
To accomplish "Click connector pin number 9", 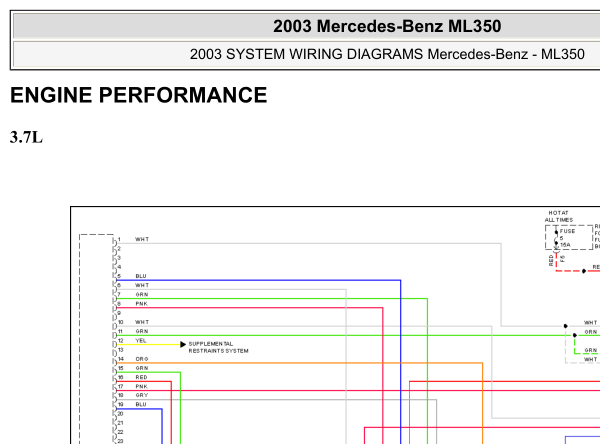I will (119, 313).
